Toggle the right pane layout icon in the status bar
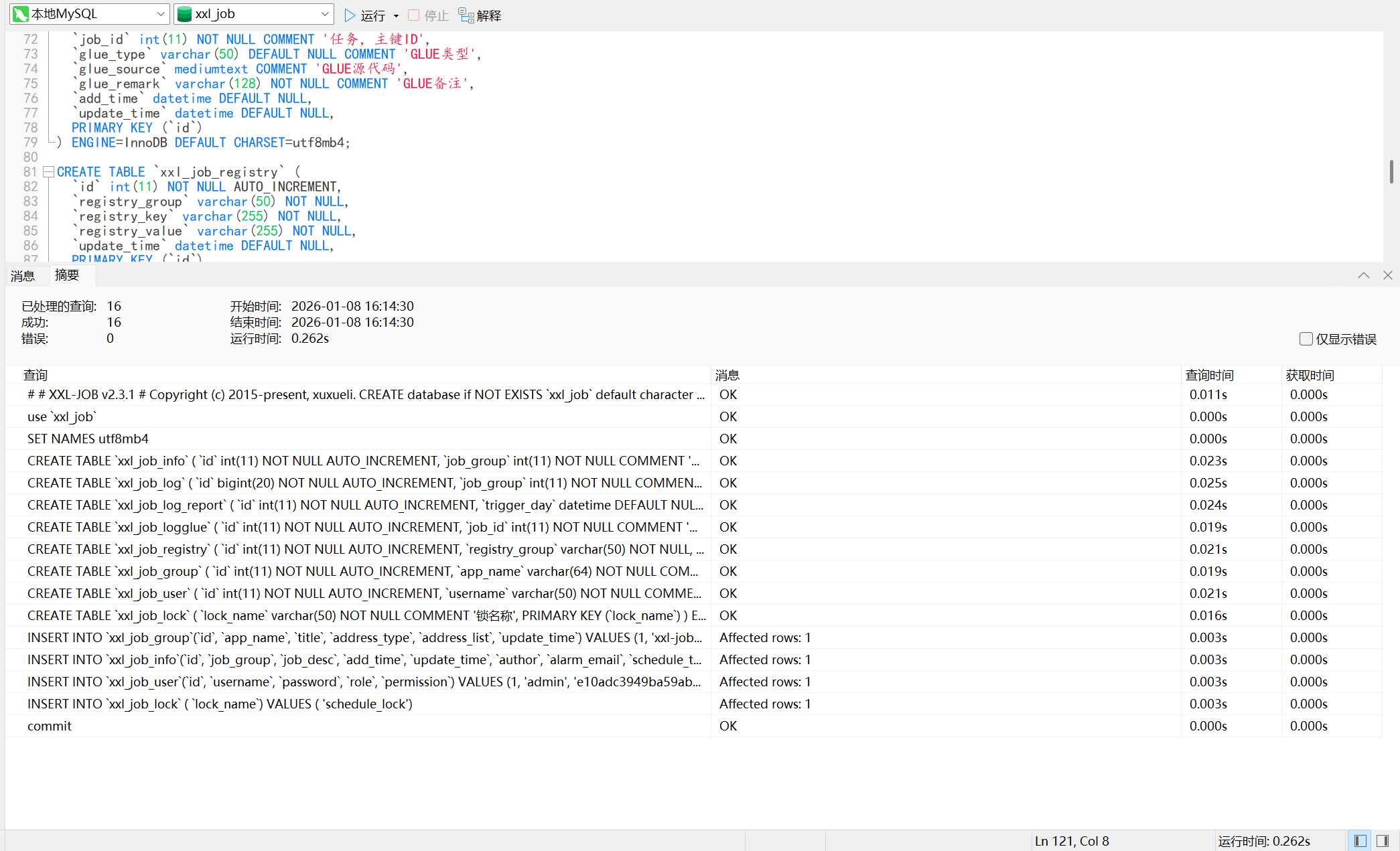This screenshot has width=1400, height=851. click(1383, 841)
